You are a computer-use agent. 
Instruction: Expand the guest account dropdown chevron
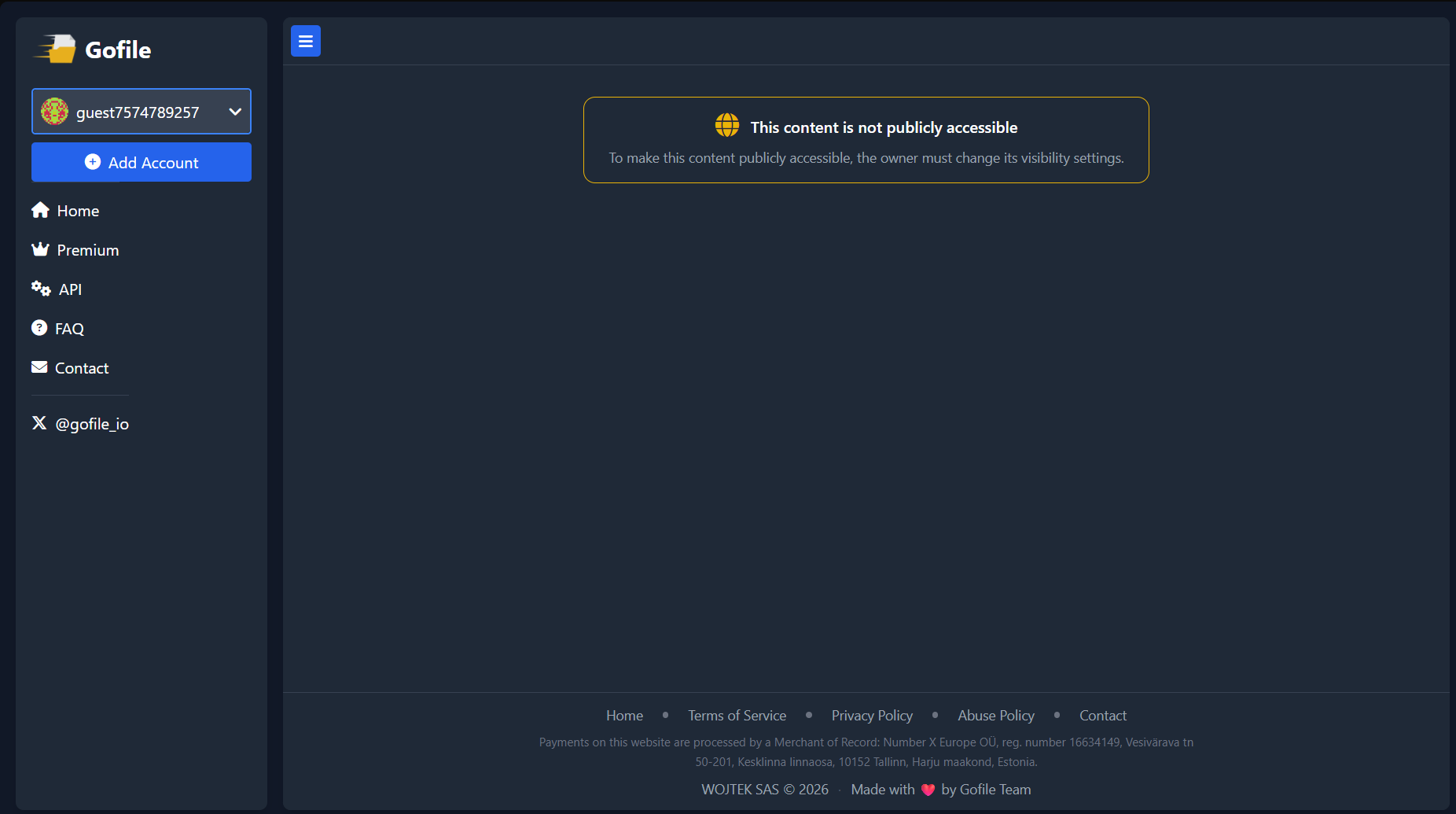(x=235, y=112)
